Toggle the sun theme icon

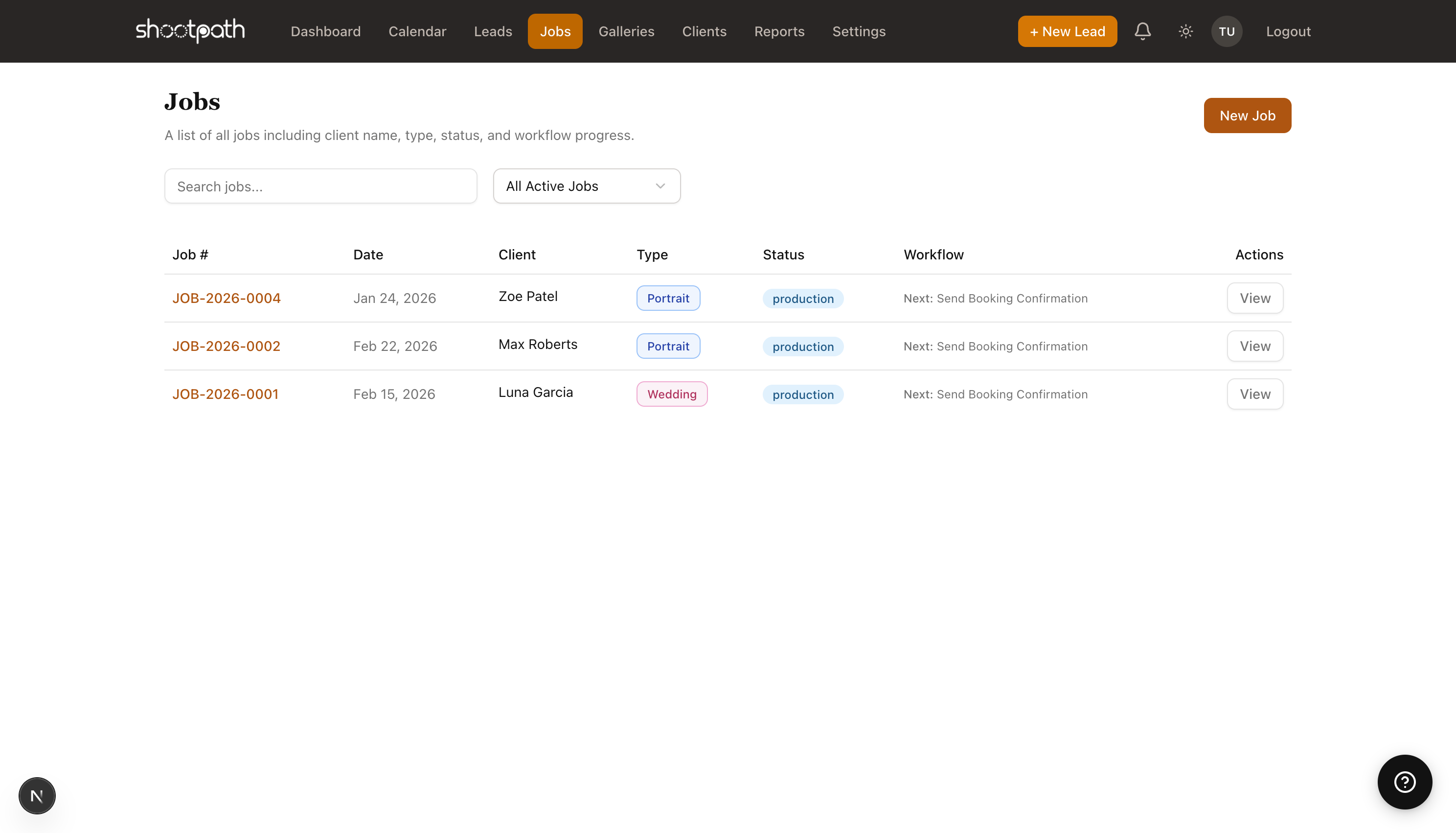(x=1185, y=31)
